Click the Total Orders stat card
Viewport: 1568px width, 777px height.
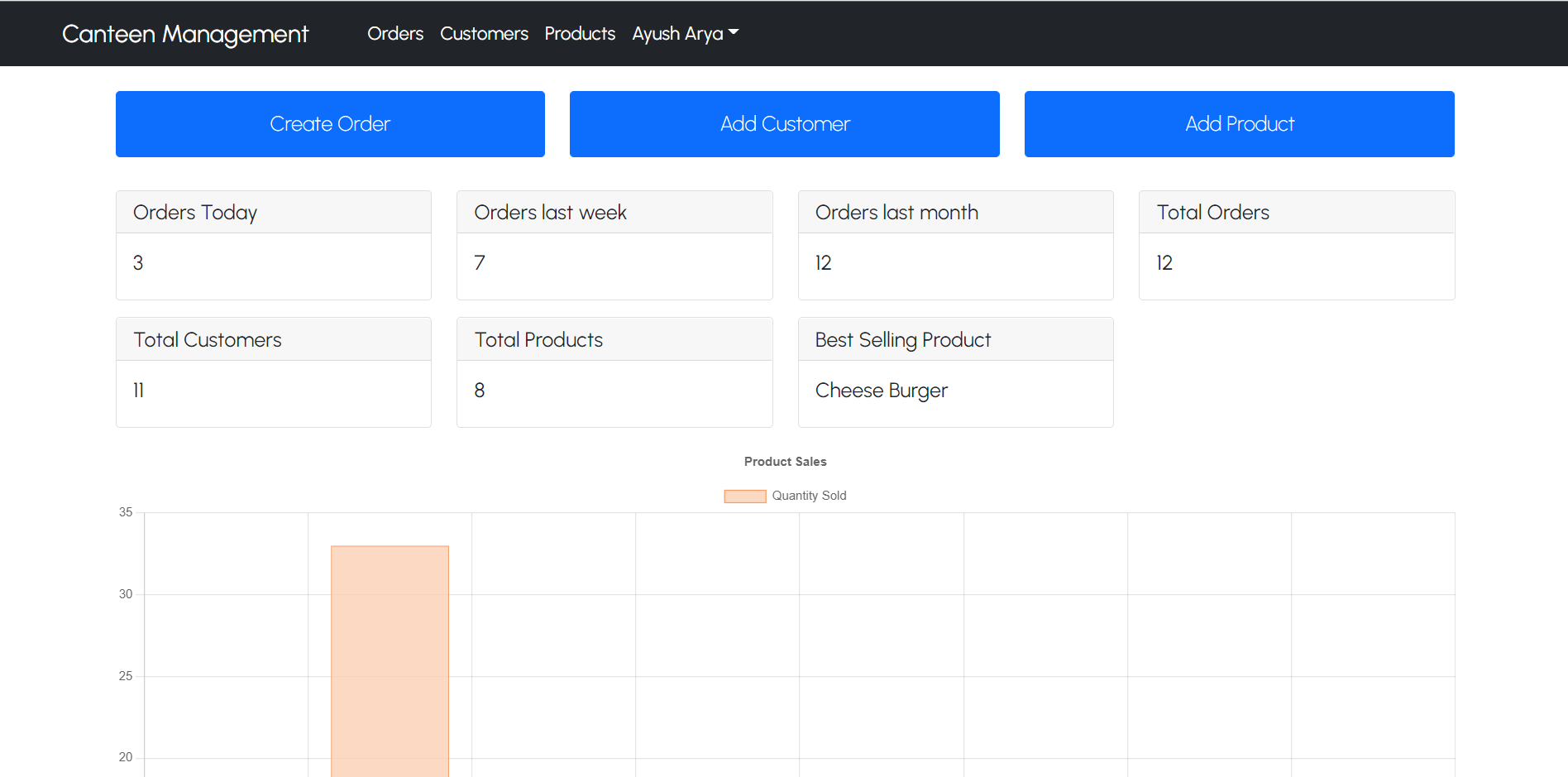click(x=1296, y=245)
